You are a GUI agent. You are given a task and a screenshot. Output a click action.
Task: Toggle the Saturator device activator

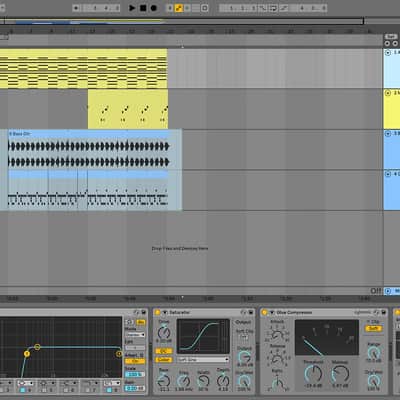click(158, 312)
